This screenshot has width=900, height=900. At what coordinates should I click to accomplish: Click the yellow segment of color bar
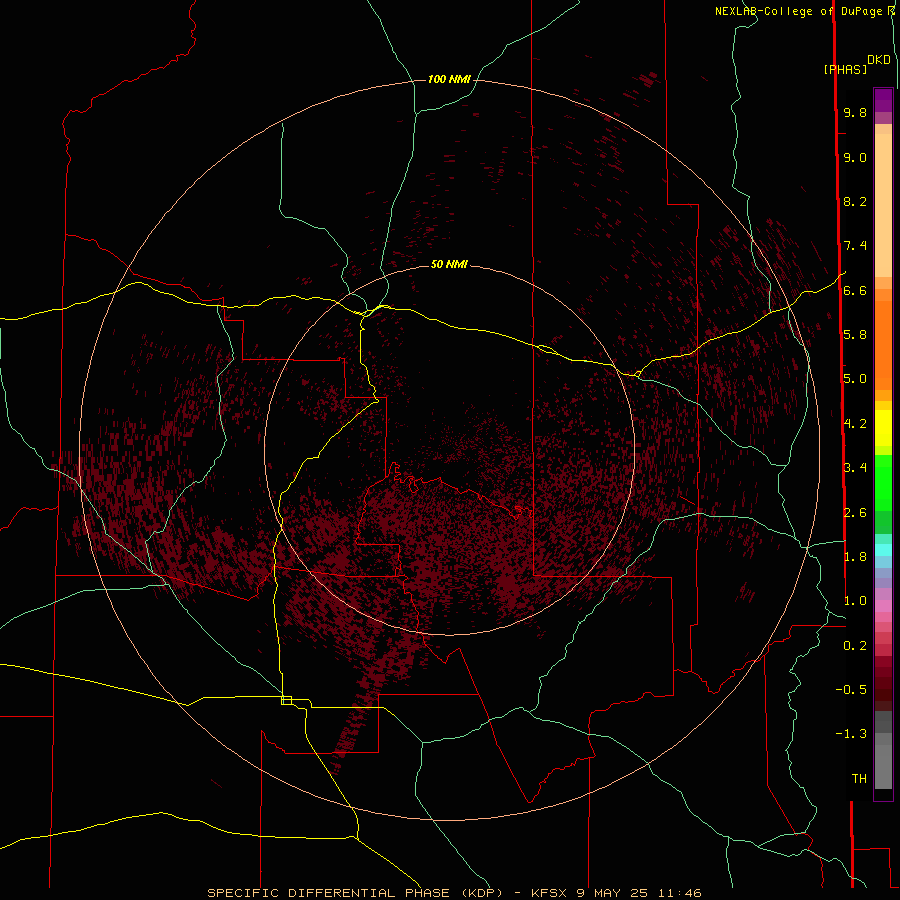(883, 428)
